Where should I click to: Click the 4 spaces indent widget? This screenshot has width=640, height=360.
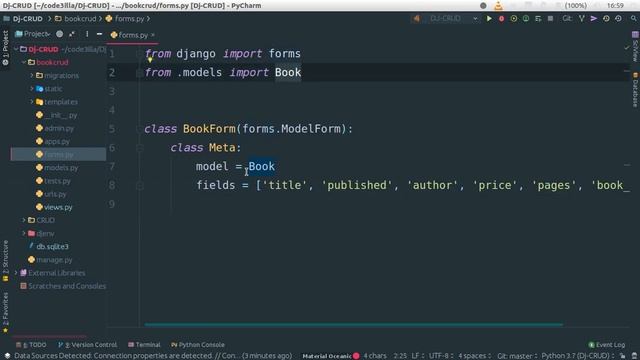pyautogui.click(x=474, y=356)
